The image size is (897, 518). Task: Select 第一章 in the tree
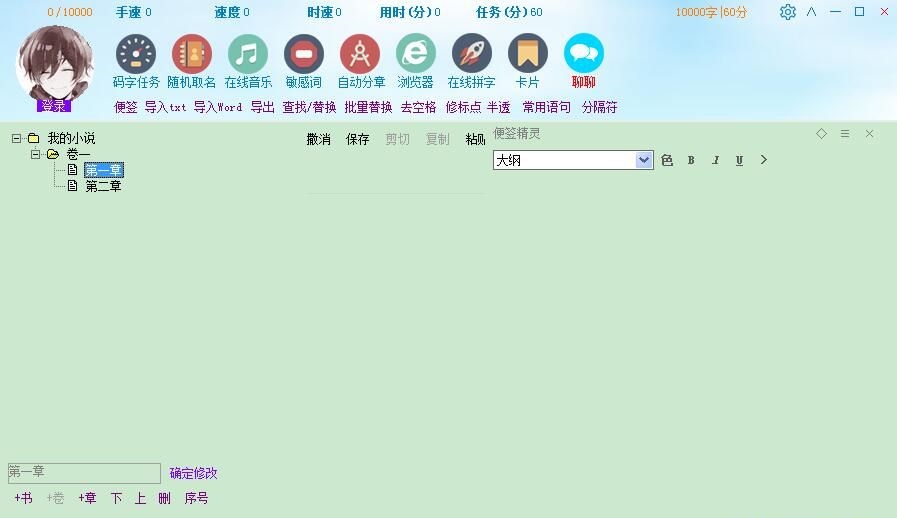(x=104, y=170)
